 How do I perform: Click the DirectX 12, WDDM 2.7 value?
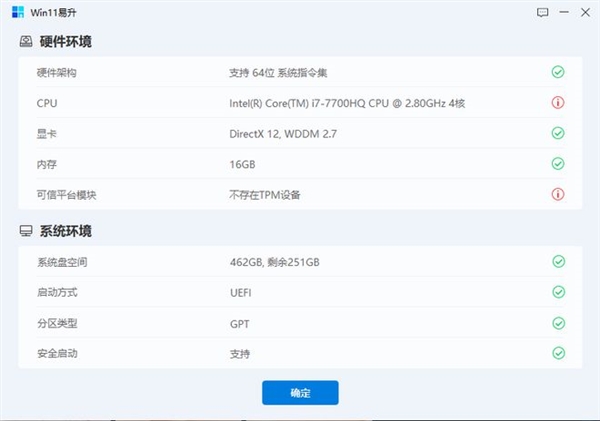pyautogui.click(x=283, y=134)
